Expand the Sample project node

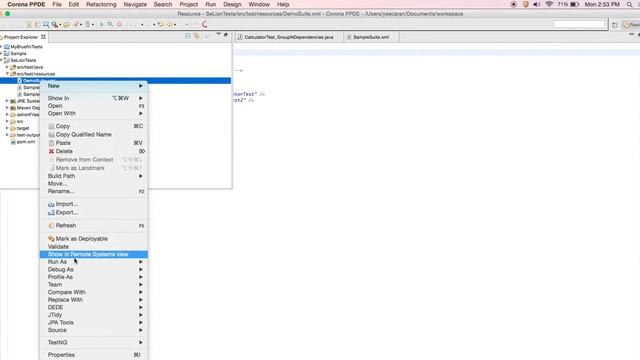tap(2, 53)
